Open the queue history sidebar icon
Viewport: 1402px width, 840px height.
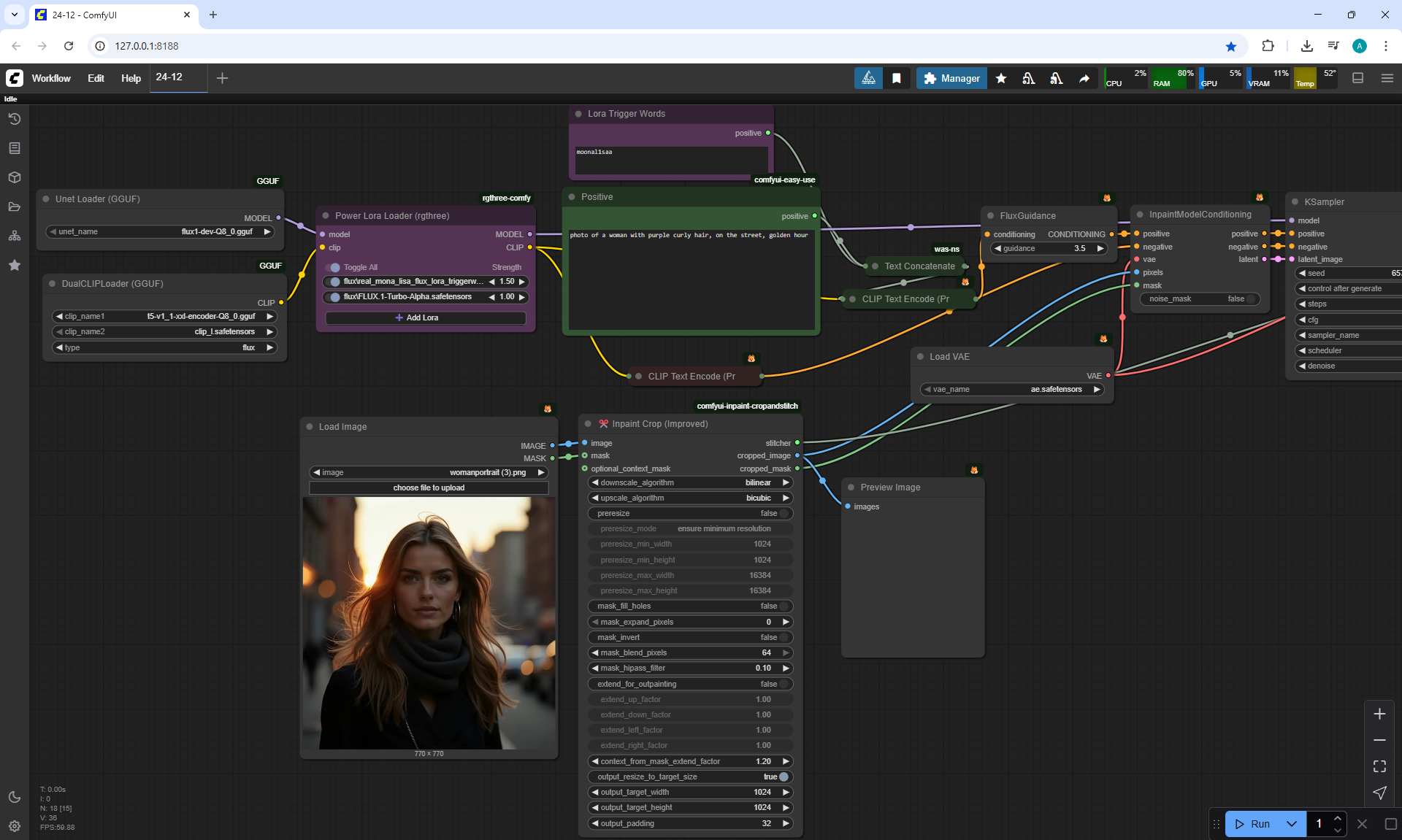click(x=15, y=119)
